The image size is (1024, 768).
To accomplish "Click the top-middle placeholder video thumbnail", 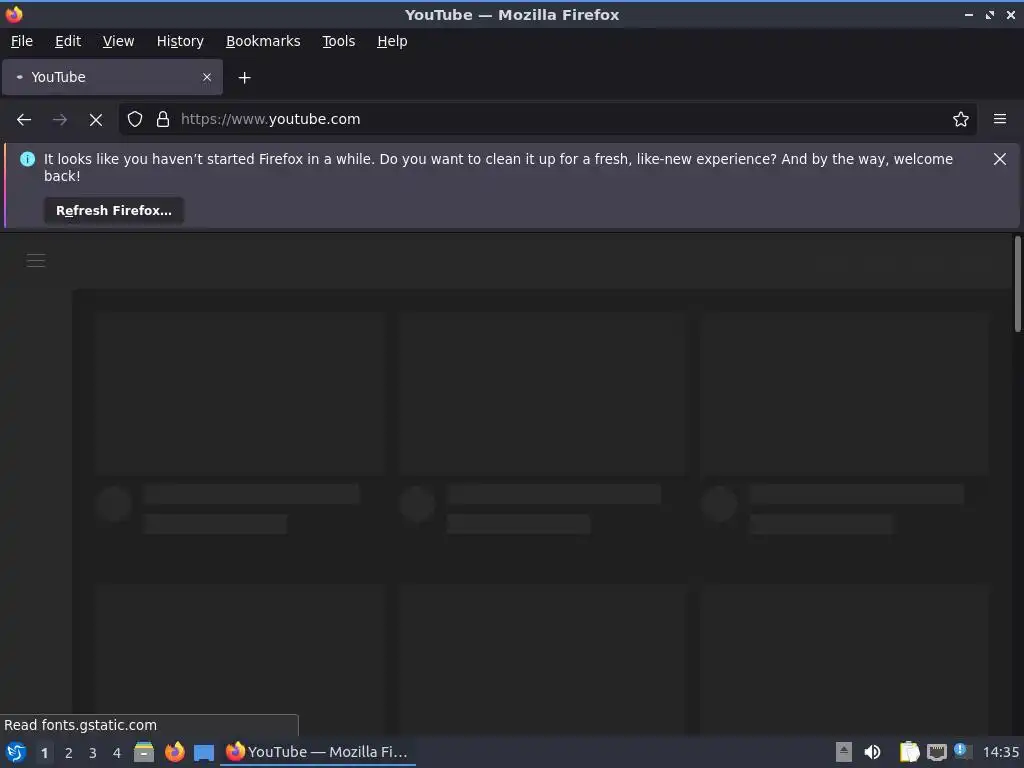I will pyautogui.click(x=542, y=393).
